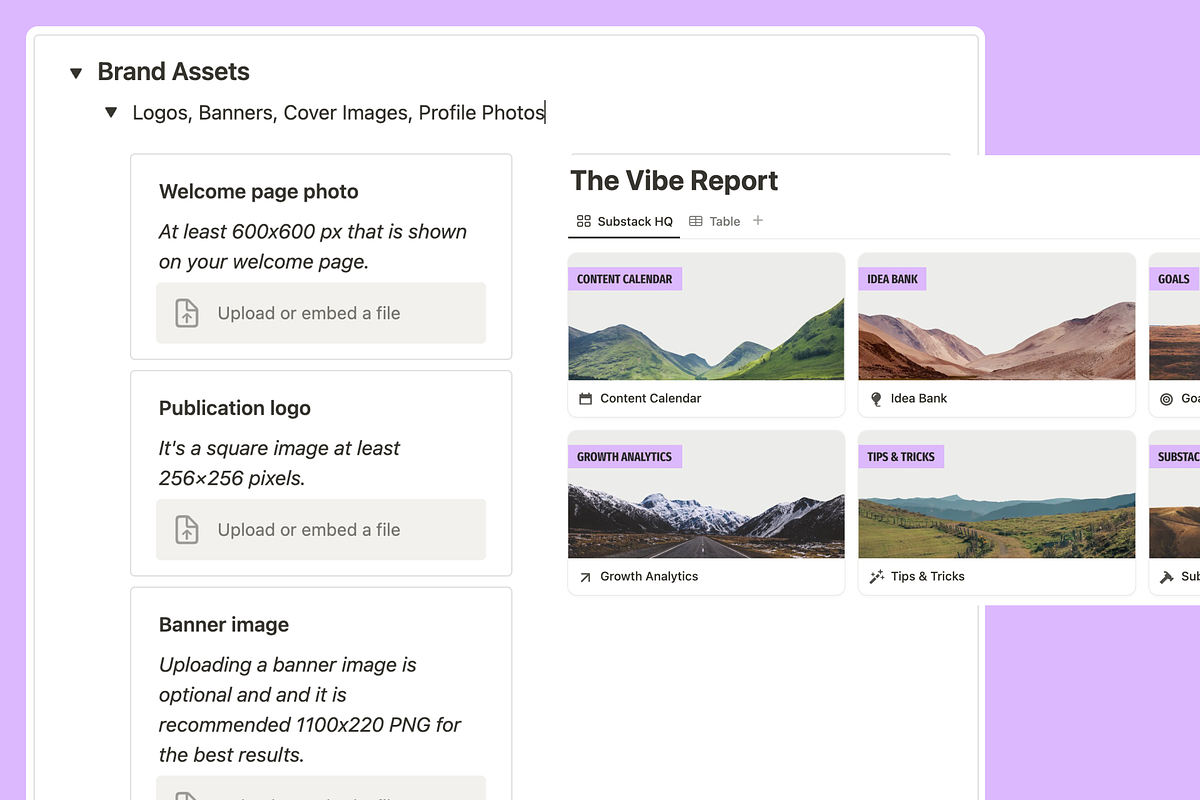This screenshot has height=800, width=1200.
Task: Collapse the Logos, Banners, Cover Images toggle
Action: [x=112, y=113]
